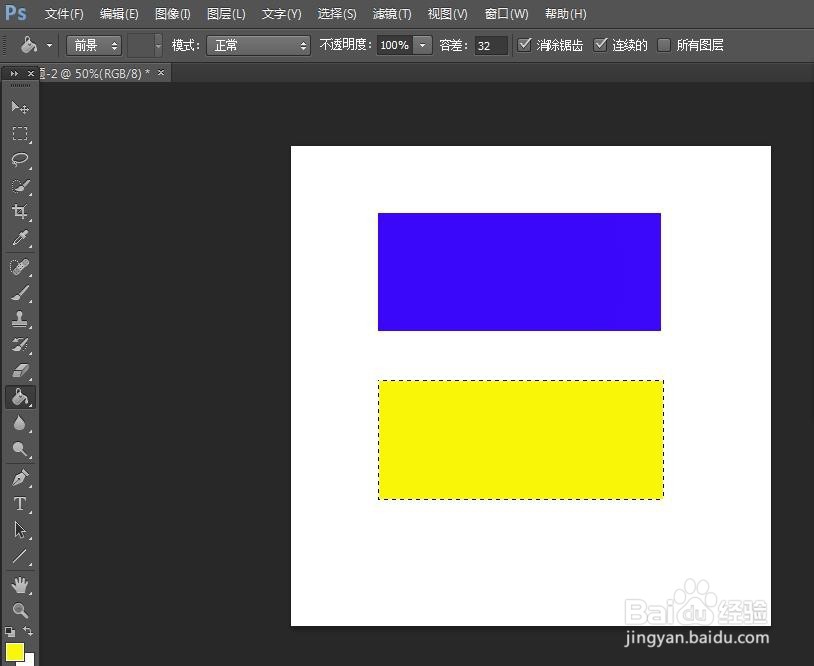Close the toolbox panel
The image size is (814, 666).
point(31,74)
